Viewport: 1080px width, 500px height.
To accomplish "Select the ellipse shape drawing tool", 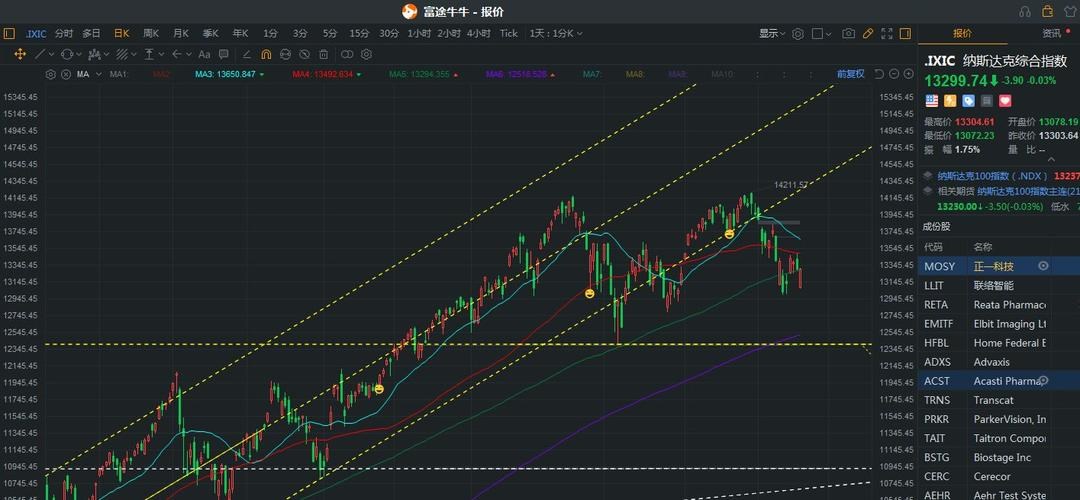I will tap(67, 54).
